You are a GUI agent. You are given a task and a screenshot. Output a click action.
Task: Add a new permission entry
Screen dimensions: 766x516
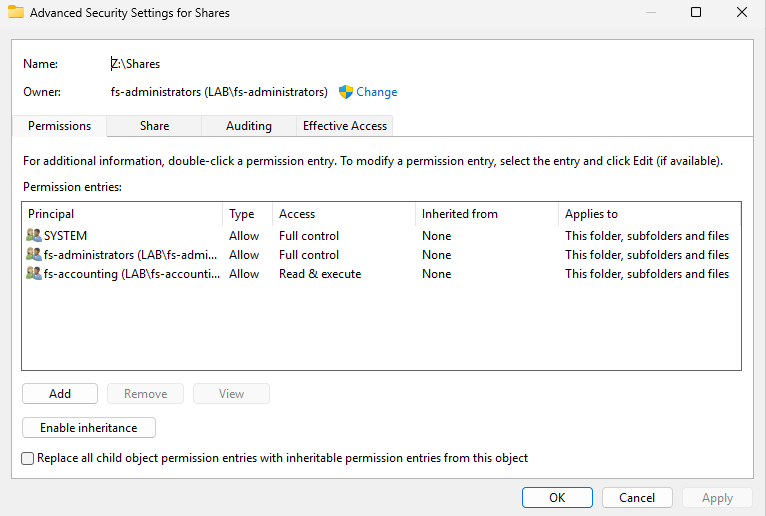[x=60, y=394]
